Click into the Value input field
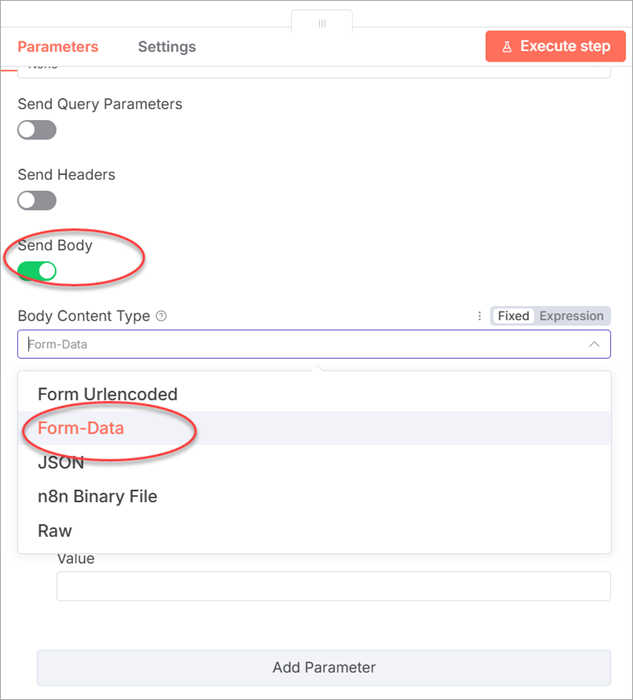 (333, 586)
